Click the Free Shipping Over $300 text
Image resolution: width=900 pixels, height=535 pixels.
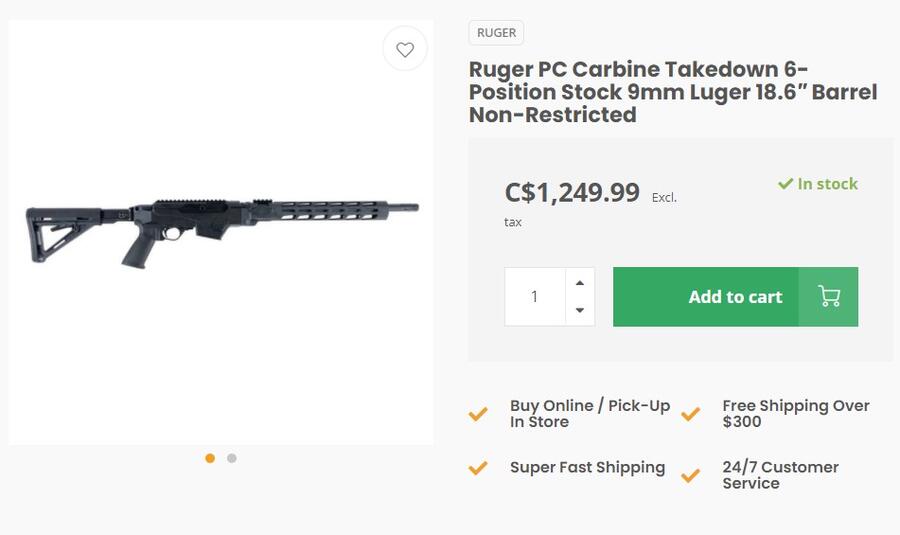click(x=796, y=414)
